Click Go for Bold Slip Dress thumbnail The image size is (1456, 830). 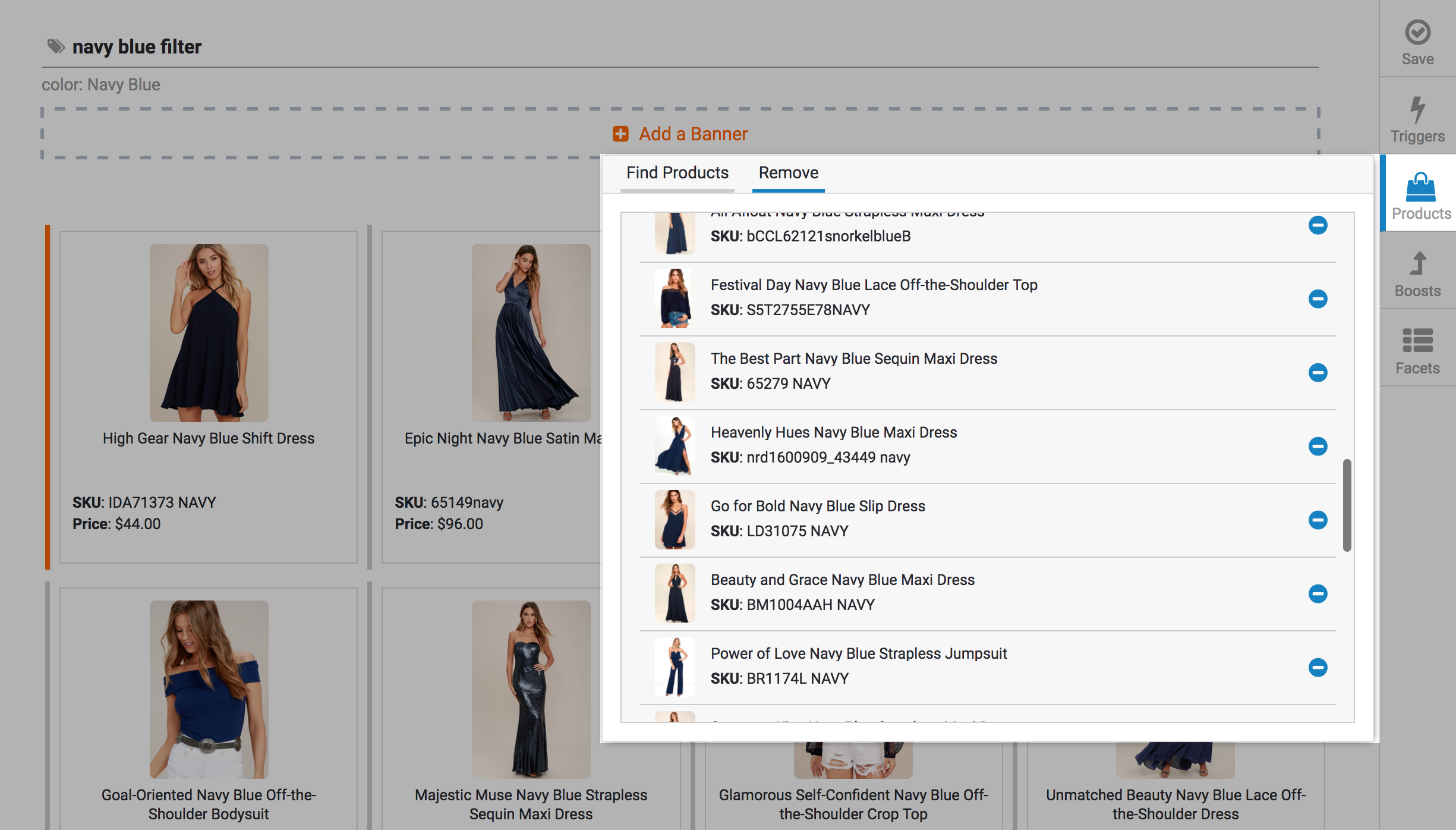pyautogui.click(x=675, y=520)
